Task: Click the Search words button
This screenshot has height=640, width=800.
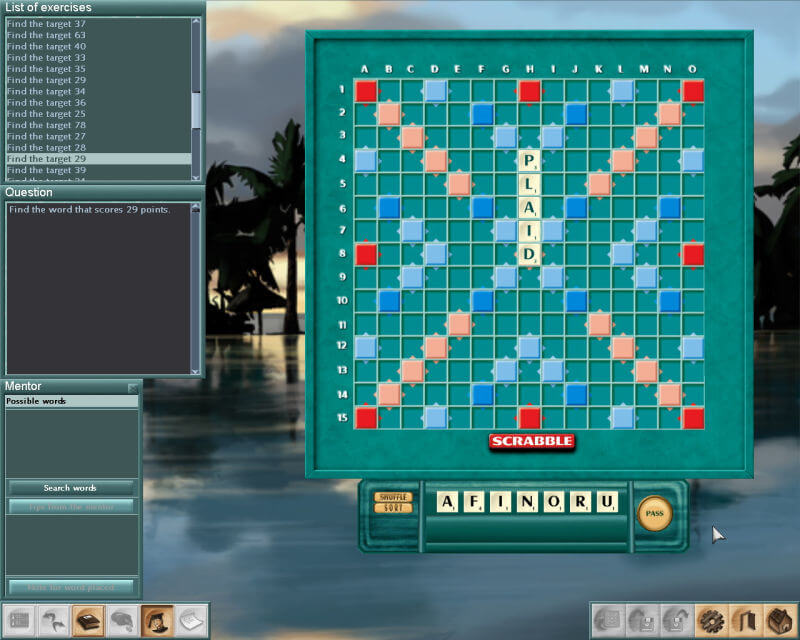Action: click(70, 488)
